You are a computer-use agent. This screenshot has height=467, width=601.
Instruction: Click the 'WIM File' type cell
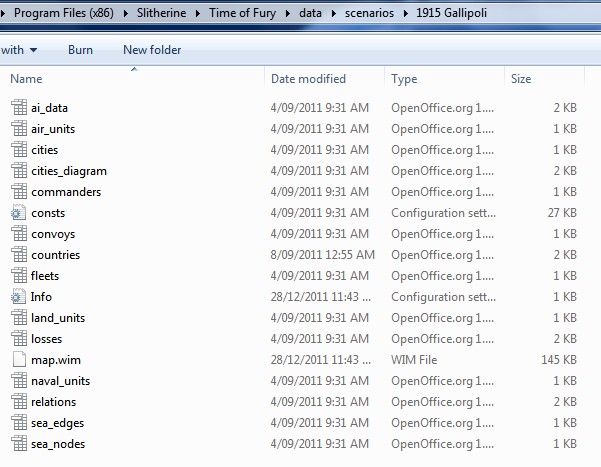[414, 360]
